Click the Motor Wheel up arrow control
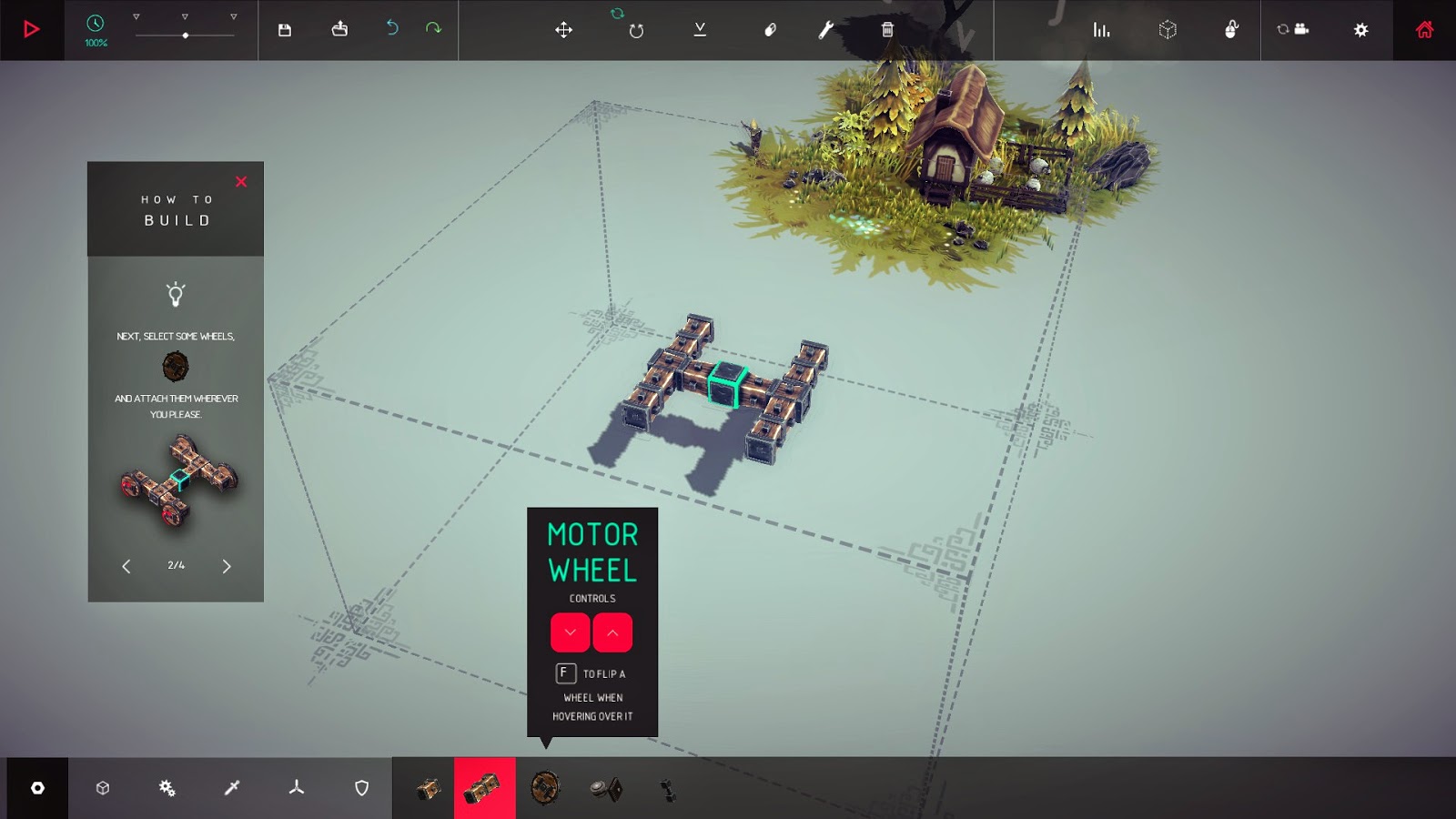This screenshot has width=1456, height=819. [x=612, y=632]
